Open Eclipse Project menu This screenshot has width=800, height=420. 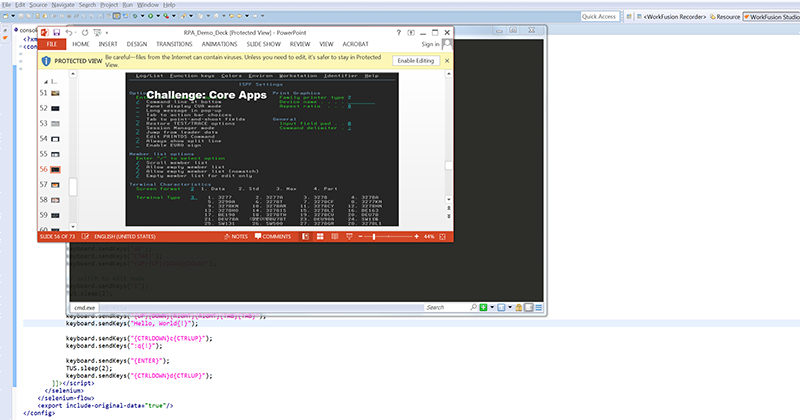(109, 5)
